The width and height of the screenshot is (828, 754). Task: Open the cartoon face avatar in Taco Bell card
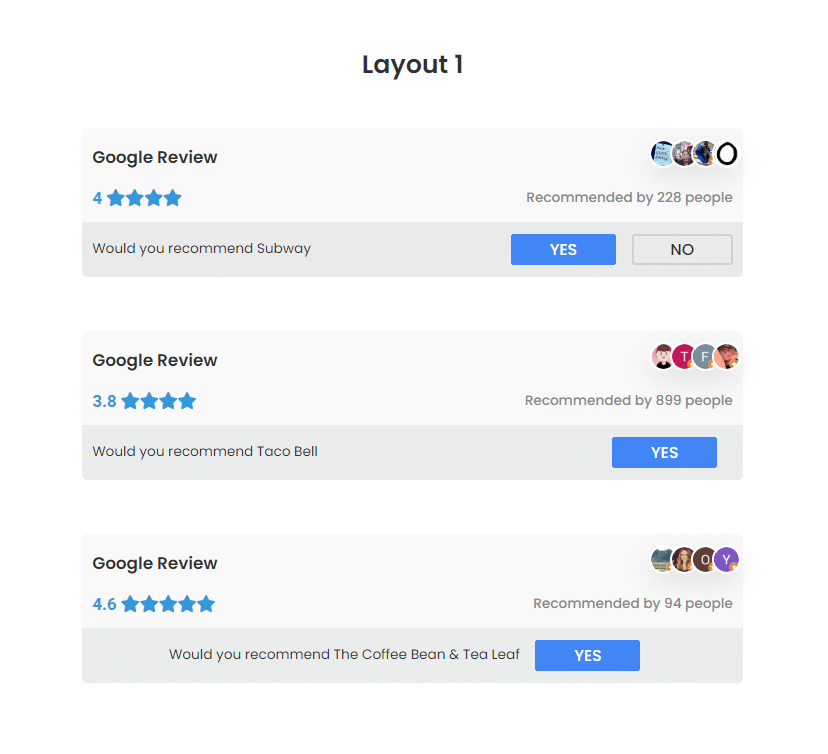[x=662, y=356]
